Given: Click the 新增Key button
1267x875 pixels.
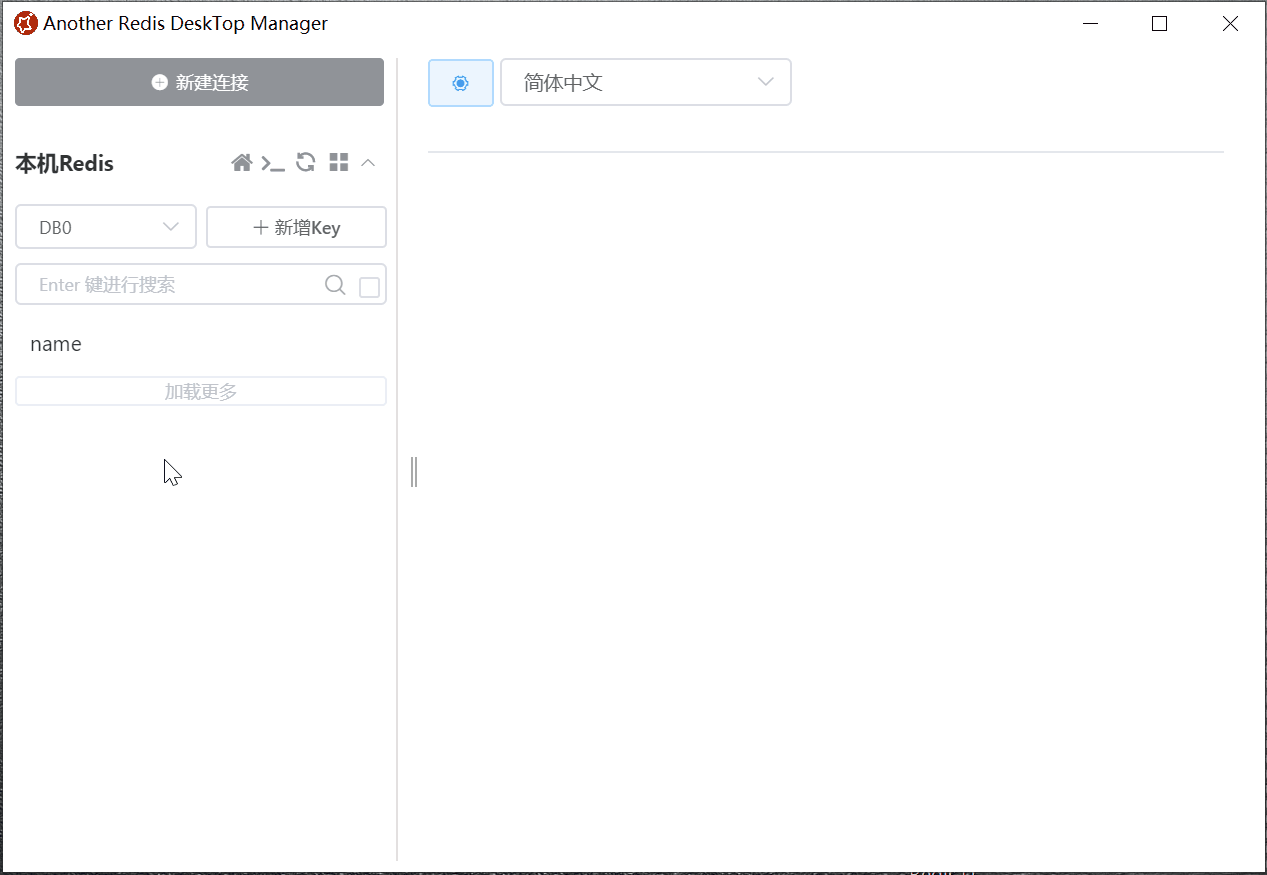Looking at the screenshot, I should [x=296, y=227].
